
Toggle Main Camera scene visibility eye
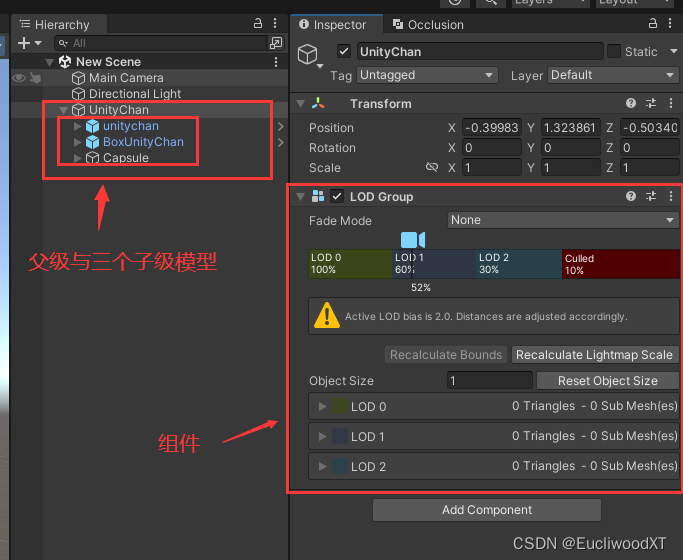[19, 78]
